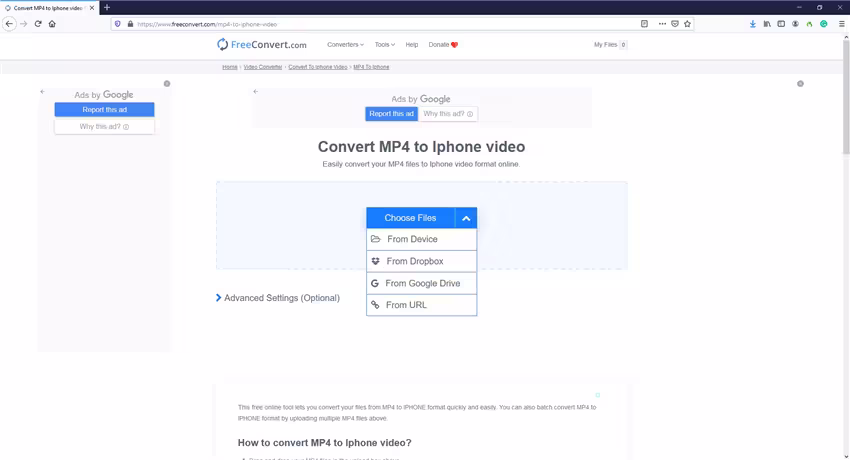
Task: Open the Tools dropdown menu
Action: [x=384, y=44]
